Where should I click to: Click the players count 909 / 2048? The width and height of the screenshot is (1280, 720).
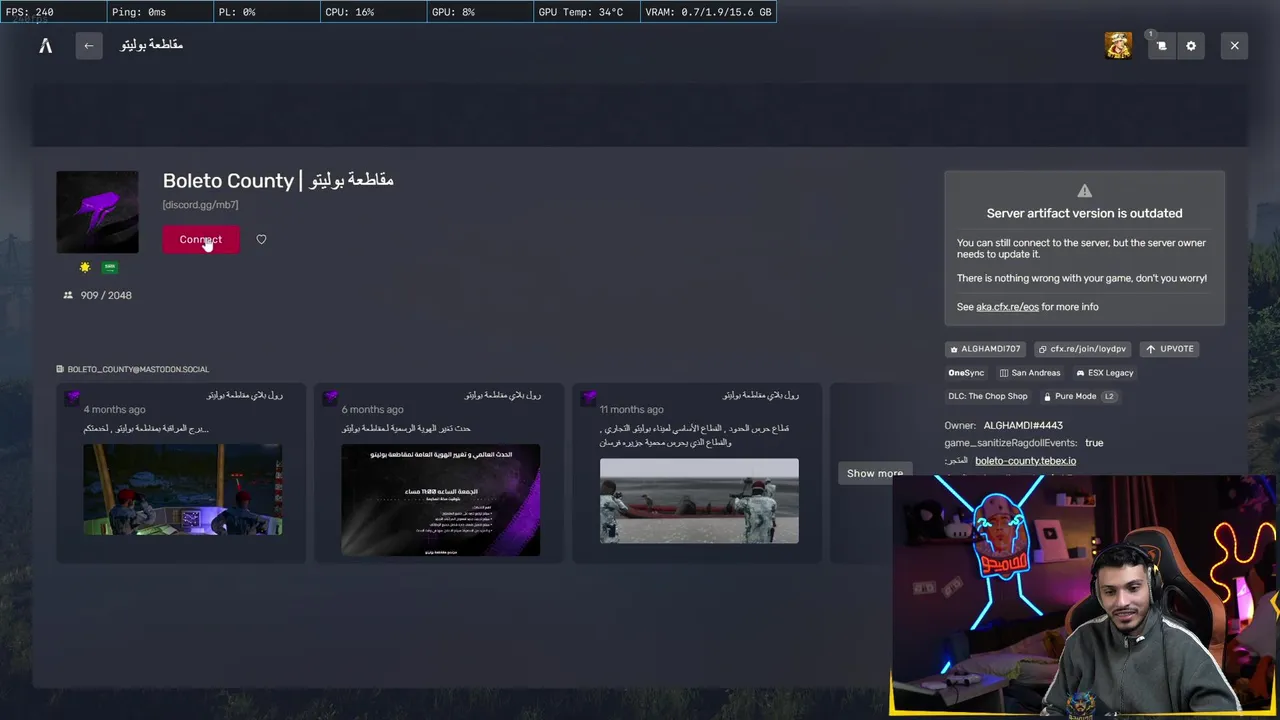(106, 295)
